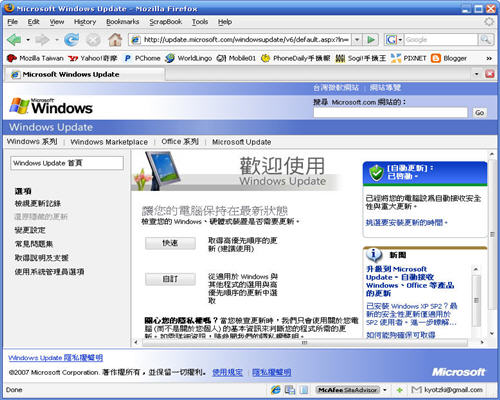500x400 pixels.
Task: Open the ScrapBook menu
Action: tap(165, 22)
